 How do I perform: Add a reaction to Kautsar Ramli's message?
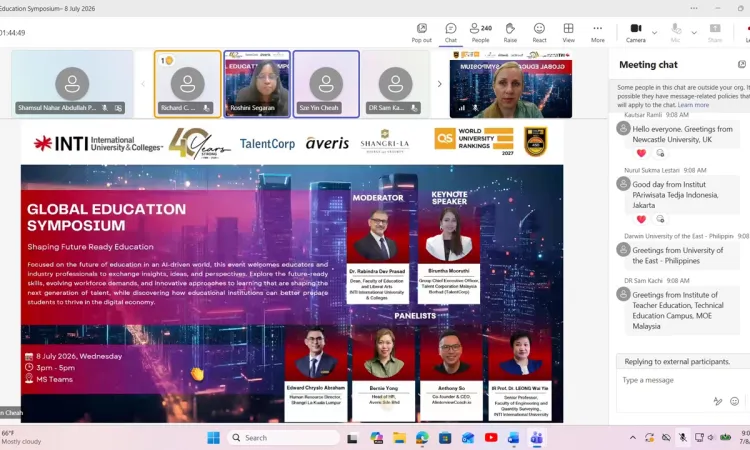point(660,153)
